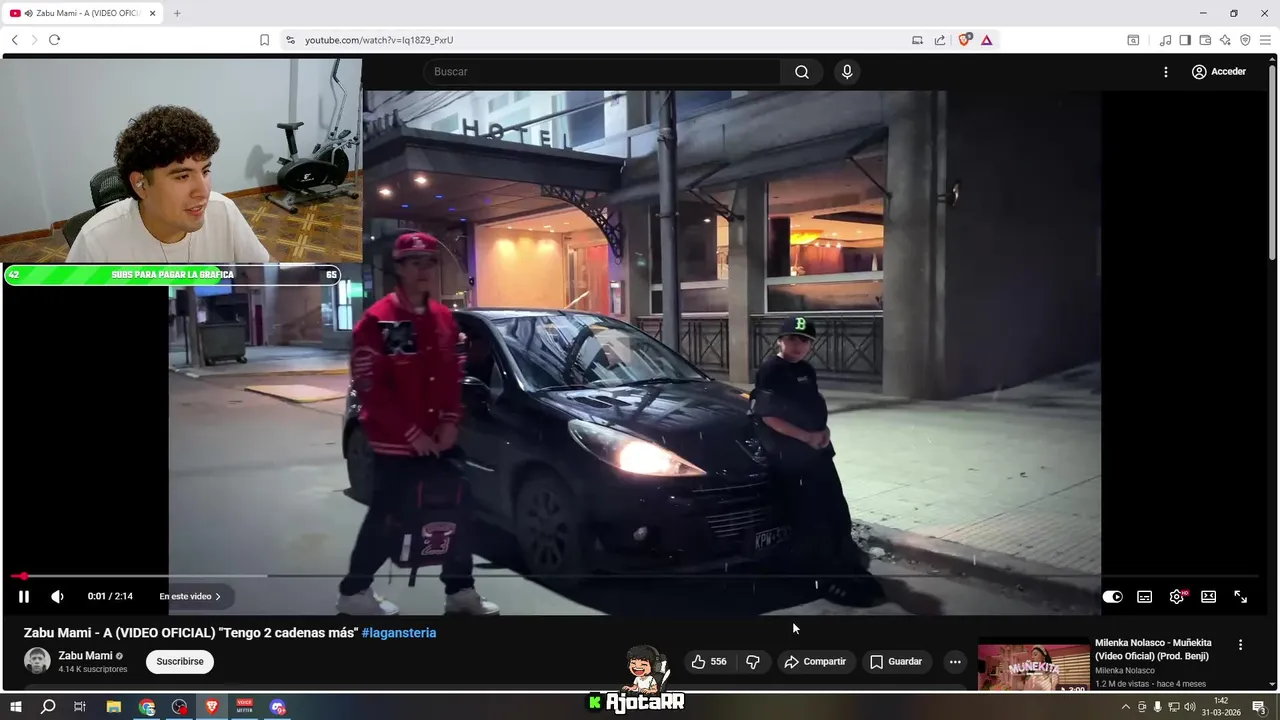Open a new browser tab
The height and width of the screenshot is (720, 1280).
point(177,13)
